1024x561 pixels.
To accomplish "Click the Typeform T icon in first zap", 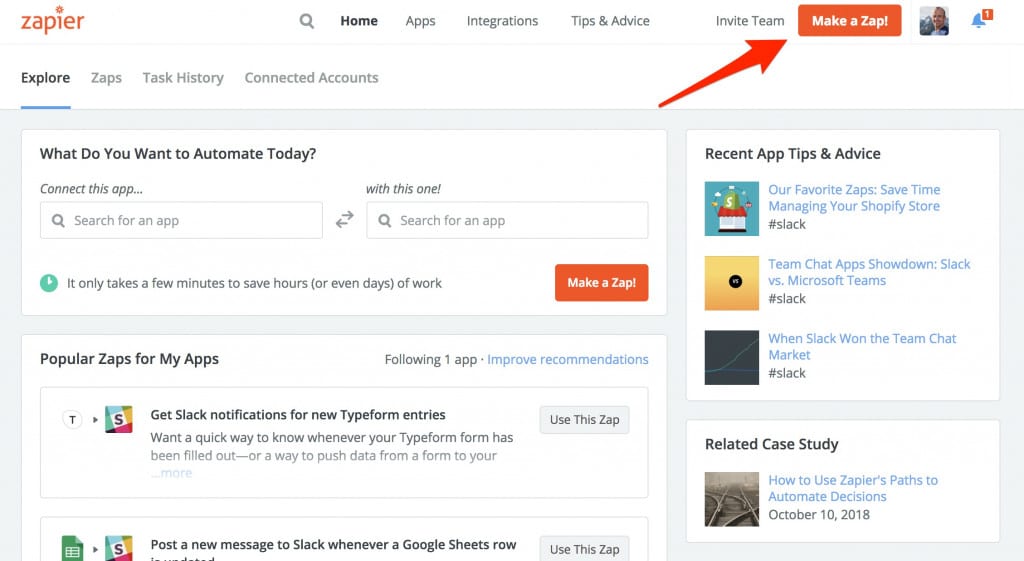I will click(72, 419).
